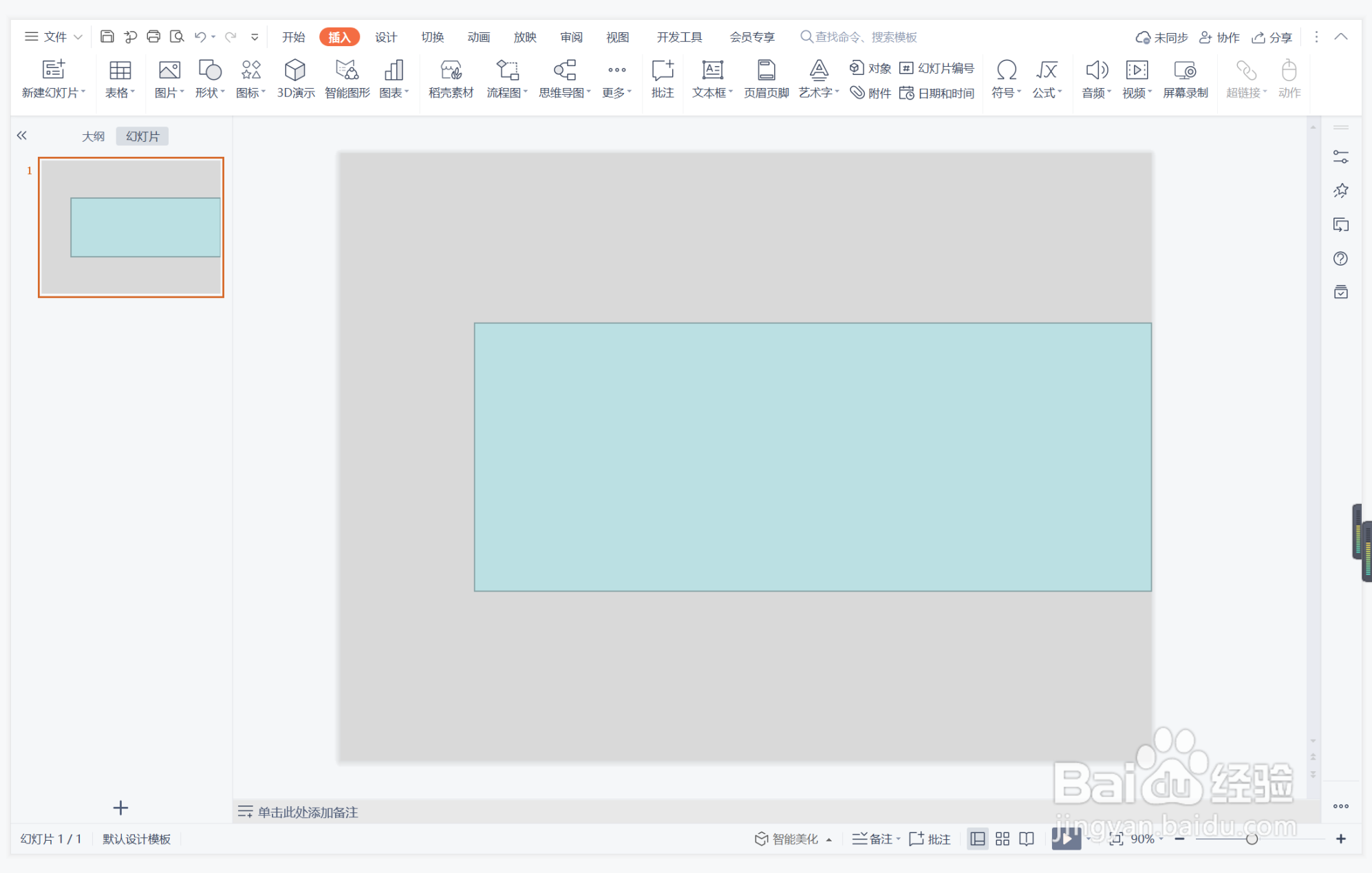
Task: Toggle the 备注 notes pane button
Action: [874, 839]
